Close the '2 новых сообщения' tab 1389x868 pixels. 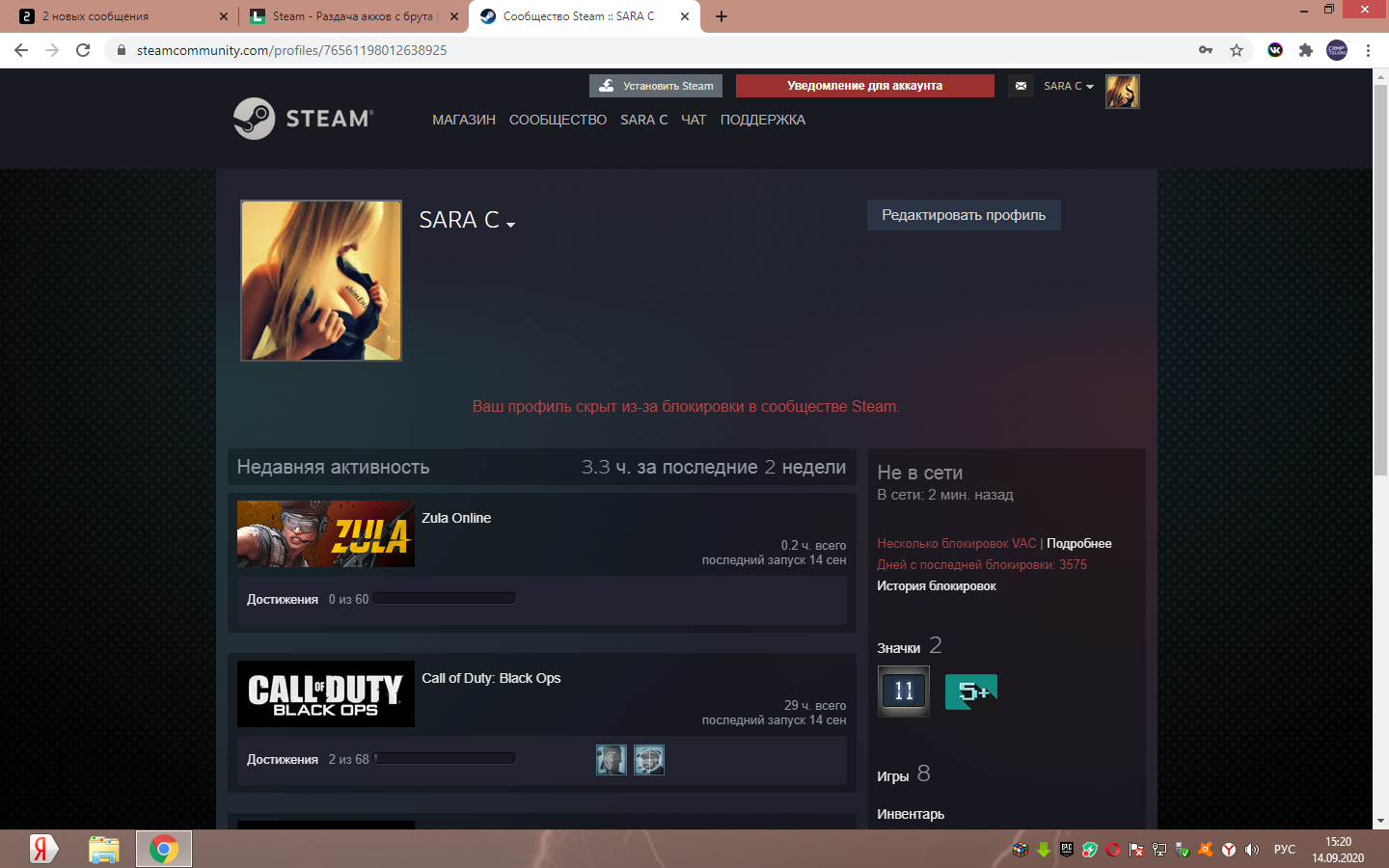tap(224, 16)
